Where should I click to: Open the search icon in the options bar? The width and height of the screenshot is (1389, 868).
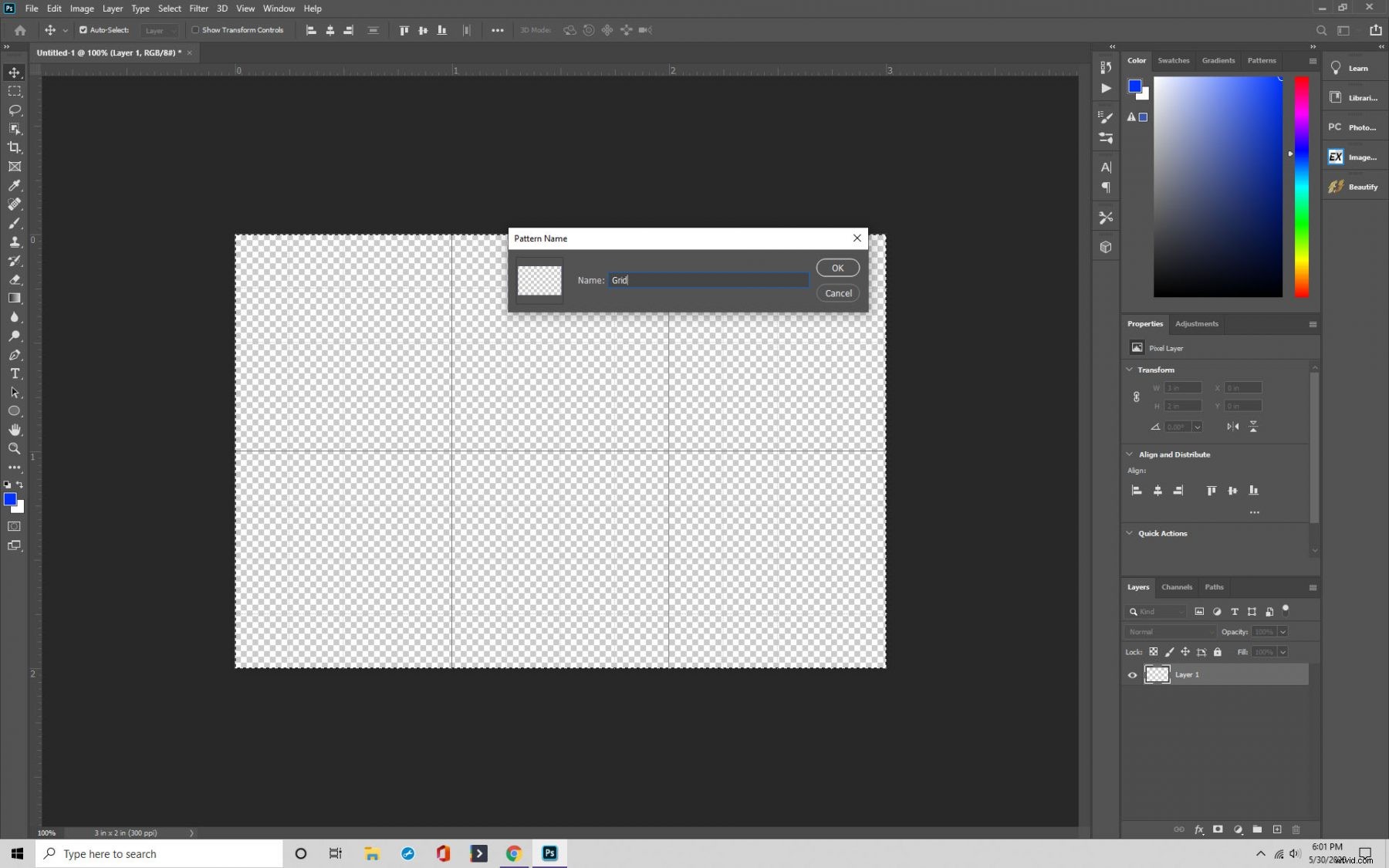(1321, 30)
